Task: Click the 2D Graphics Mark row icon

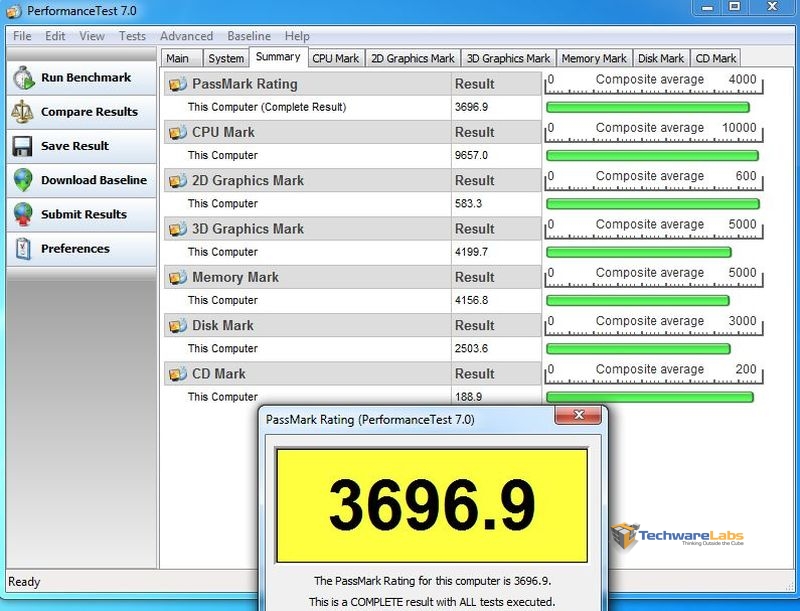Action: pos(178,181)
